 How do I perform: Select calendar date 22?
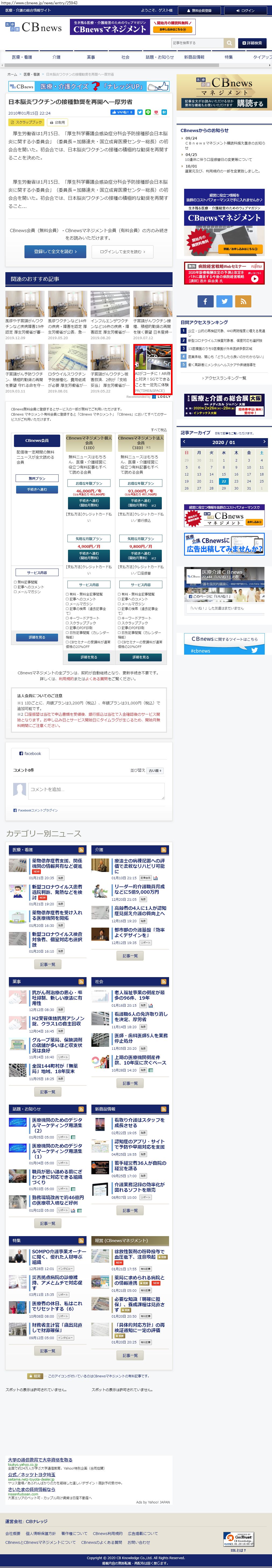(x=224, y=481)
